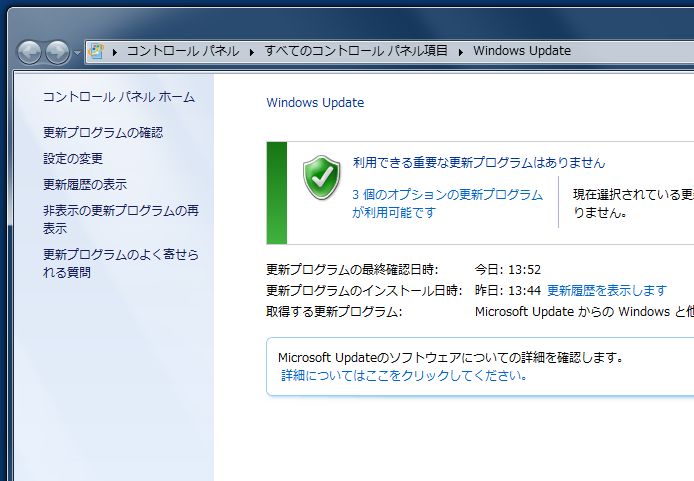
Task: Click Microsoft Updateのソフトウェア description text
Action: (x=451, y=357)
